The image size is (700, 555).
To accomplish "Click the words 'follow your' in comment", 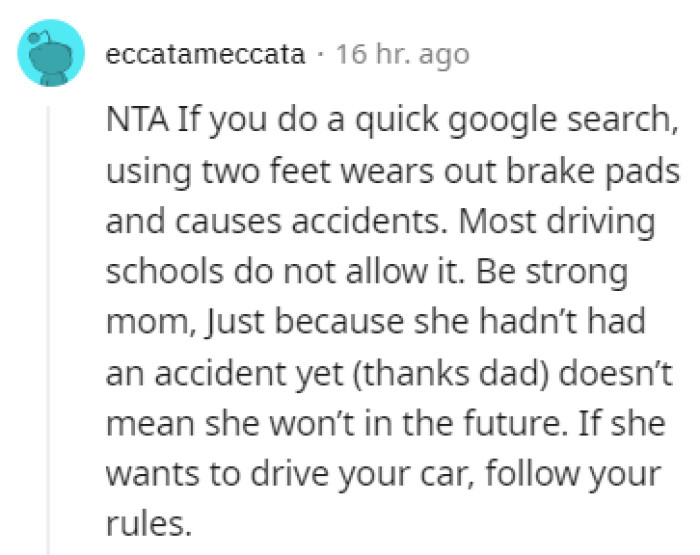I will click(573, 474).
